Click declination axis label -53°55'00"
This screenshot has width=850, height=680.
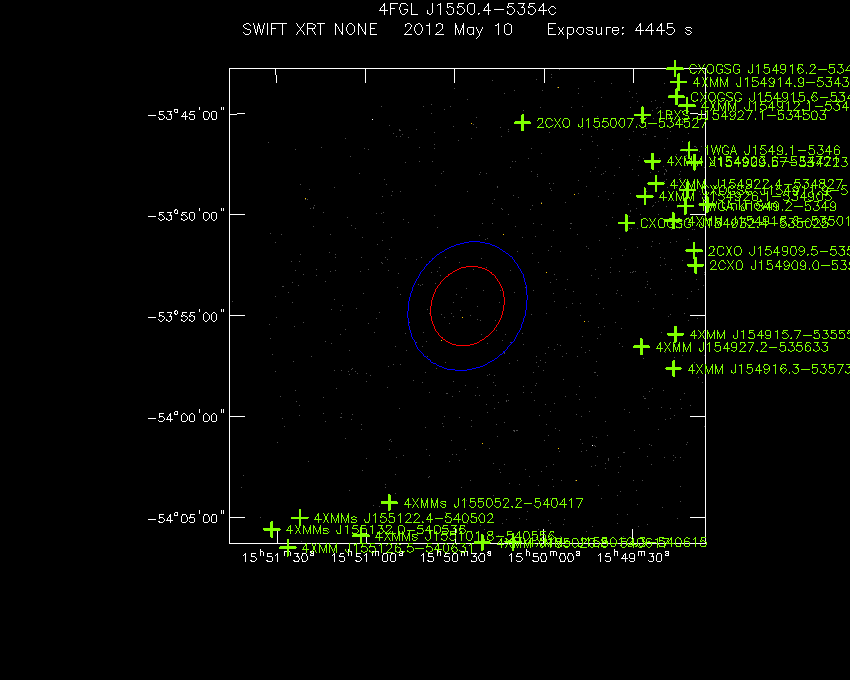click(186, 317)
